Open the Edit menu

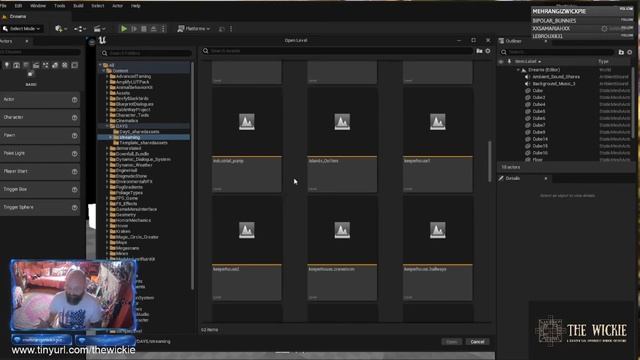[18, 6]
